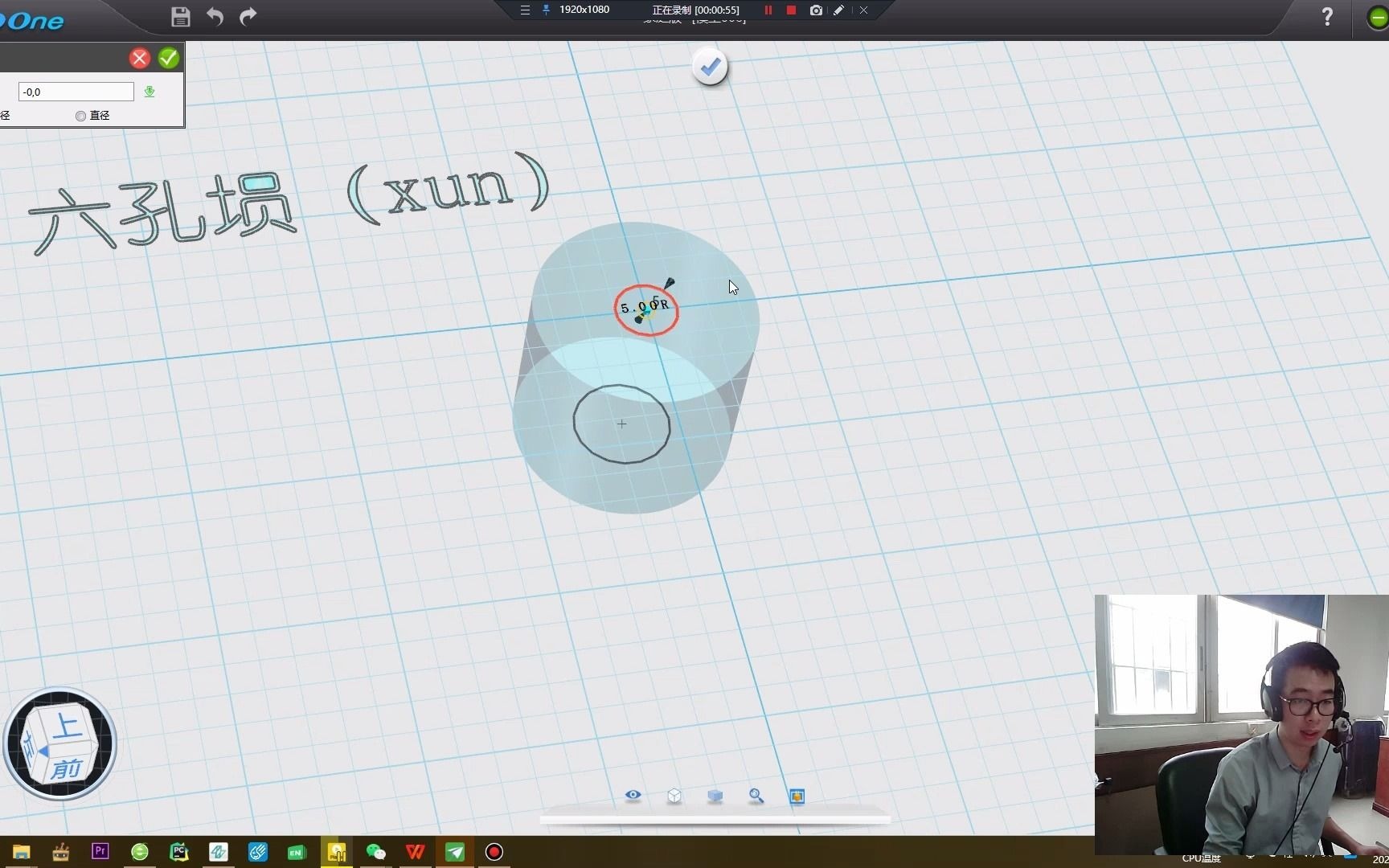The height and width of the screenshot is (868, 1389).
Task: Pause the screen recording
Action: (x=768, y=10)
